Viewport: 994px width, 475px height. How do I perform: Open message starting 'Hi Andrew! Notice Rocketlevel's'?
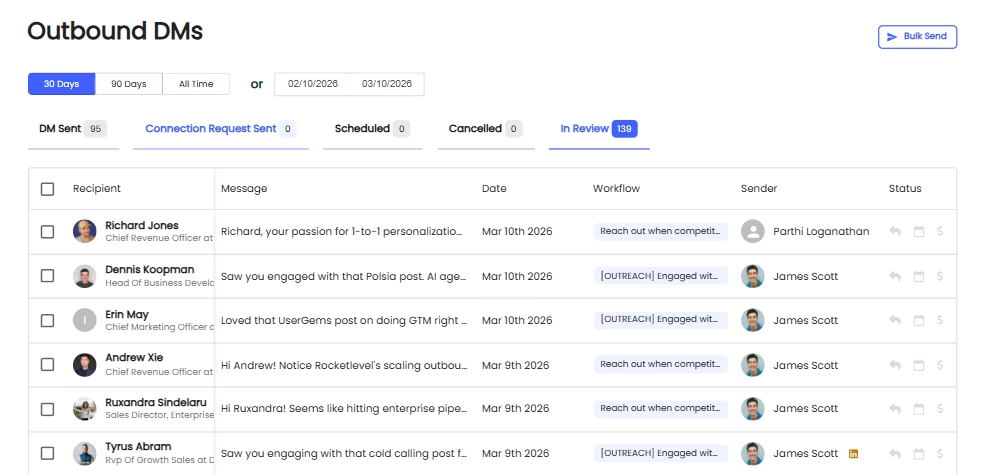344,365
